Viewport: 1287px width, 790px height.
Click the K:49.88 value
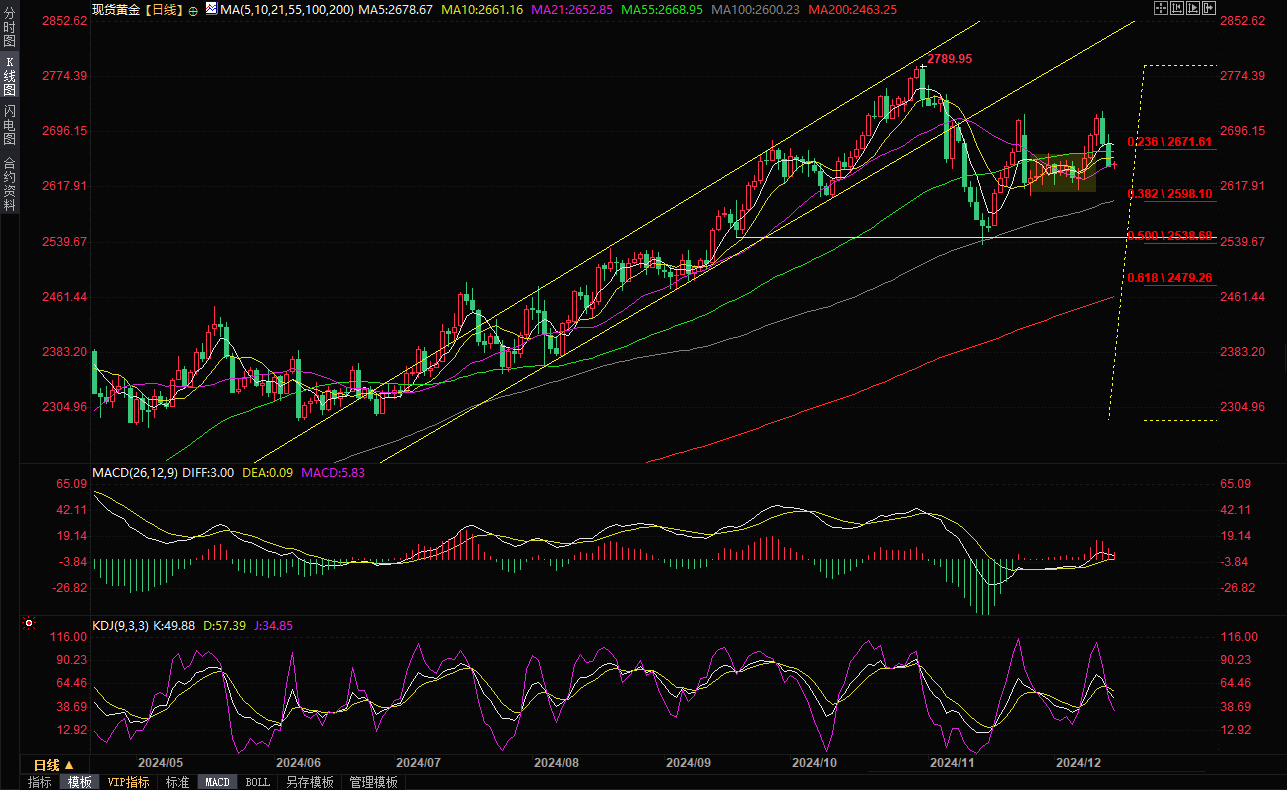(175, 626)
